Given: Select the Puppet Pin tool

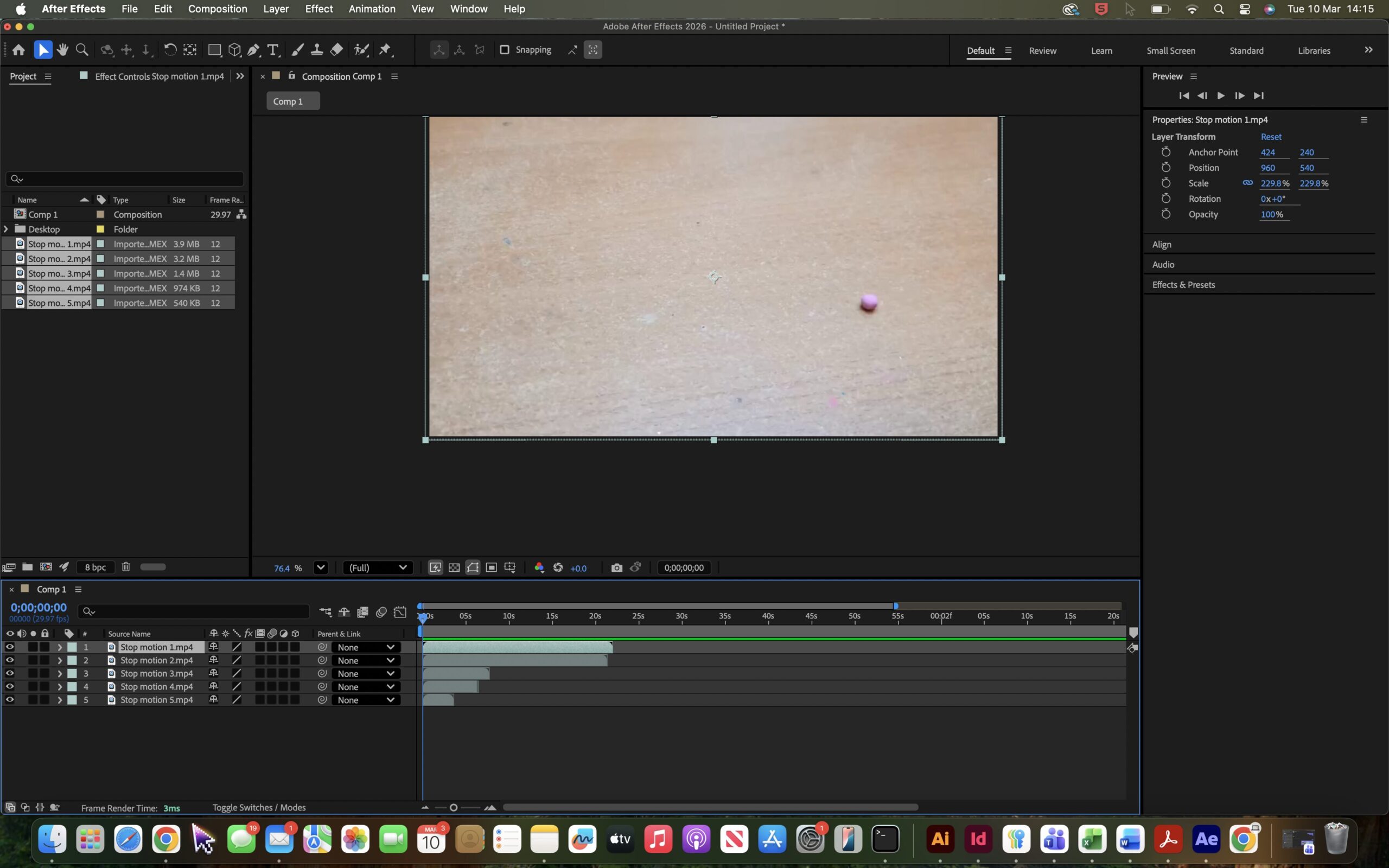Looking at the screenshot, I should point(385,50).
